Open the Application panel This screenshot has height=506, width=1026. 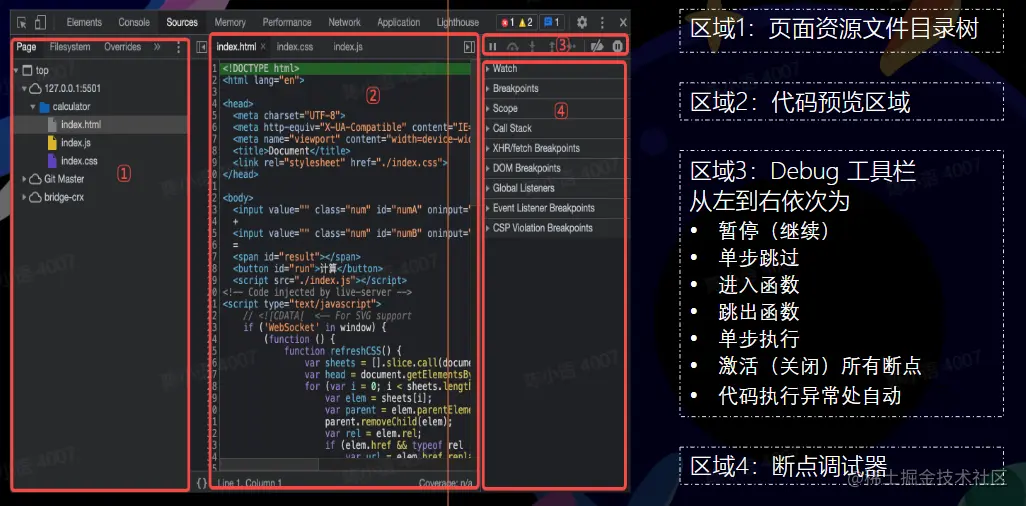click(398, 22)
